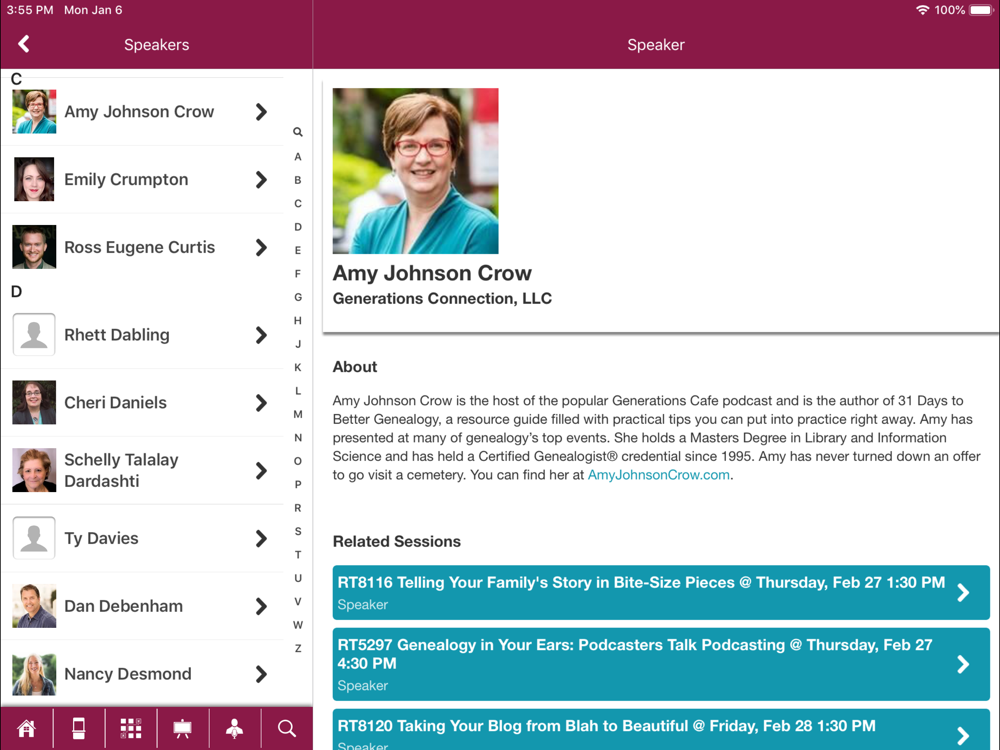
Task: Jump to letter P in index
Action: (x=298, y=485)
